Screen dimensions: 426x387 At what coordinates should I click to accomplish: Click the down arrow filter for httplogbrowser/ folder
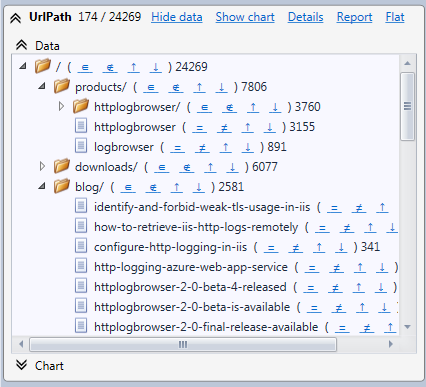click(x=275, y=108)
